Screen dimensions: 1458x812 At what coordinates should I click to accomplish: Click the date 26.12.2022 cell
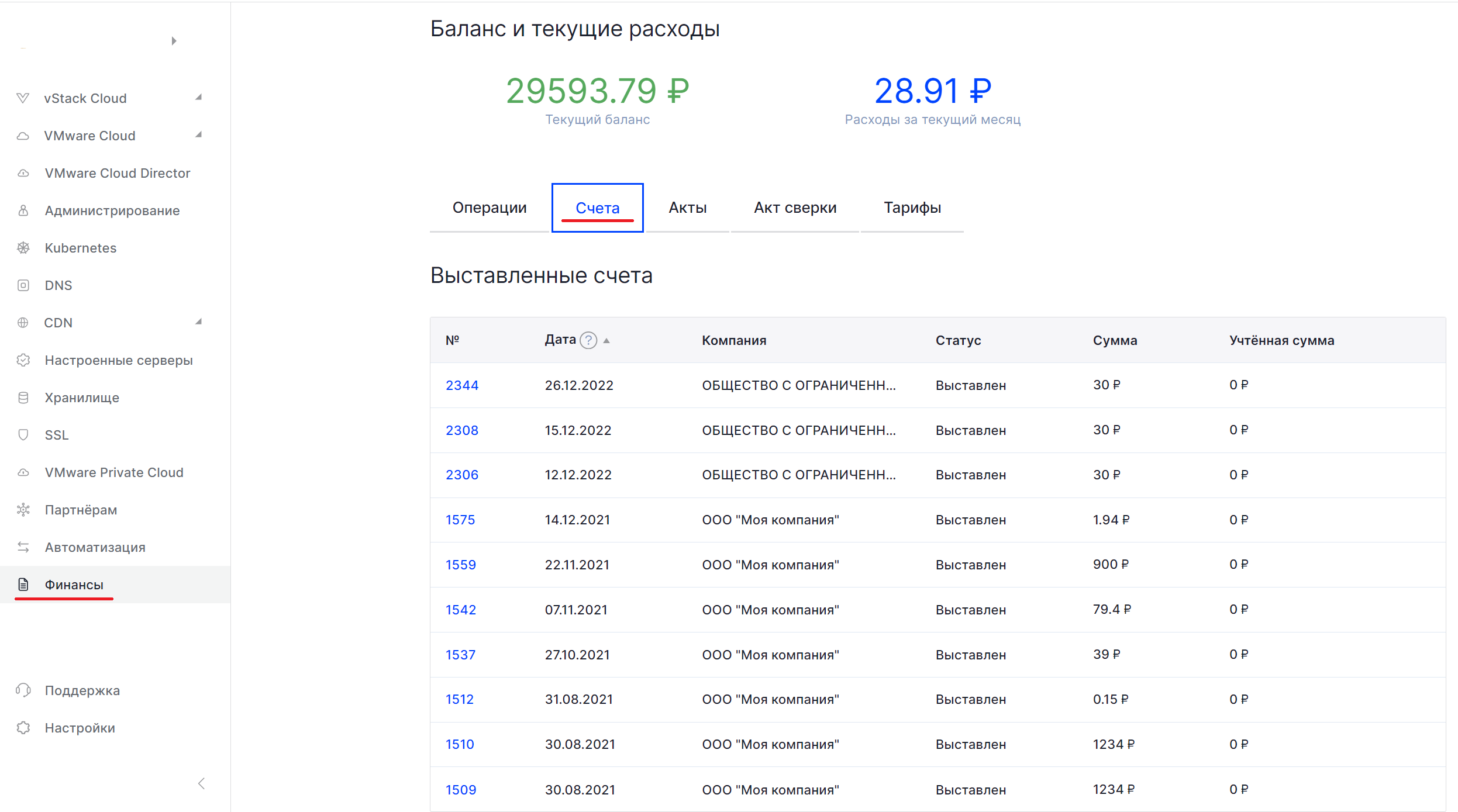pos(579,385)
